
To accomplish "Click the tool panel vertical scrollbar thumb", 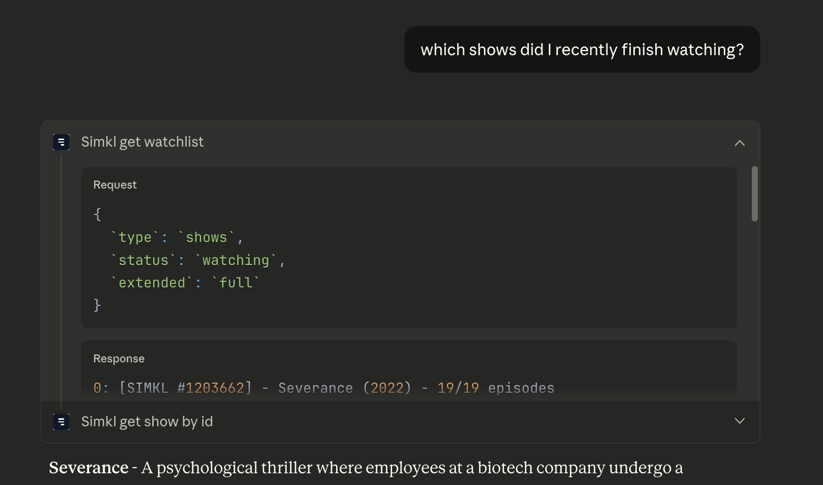I will [755, 194].
